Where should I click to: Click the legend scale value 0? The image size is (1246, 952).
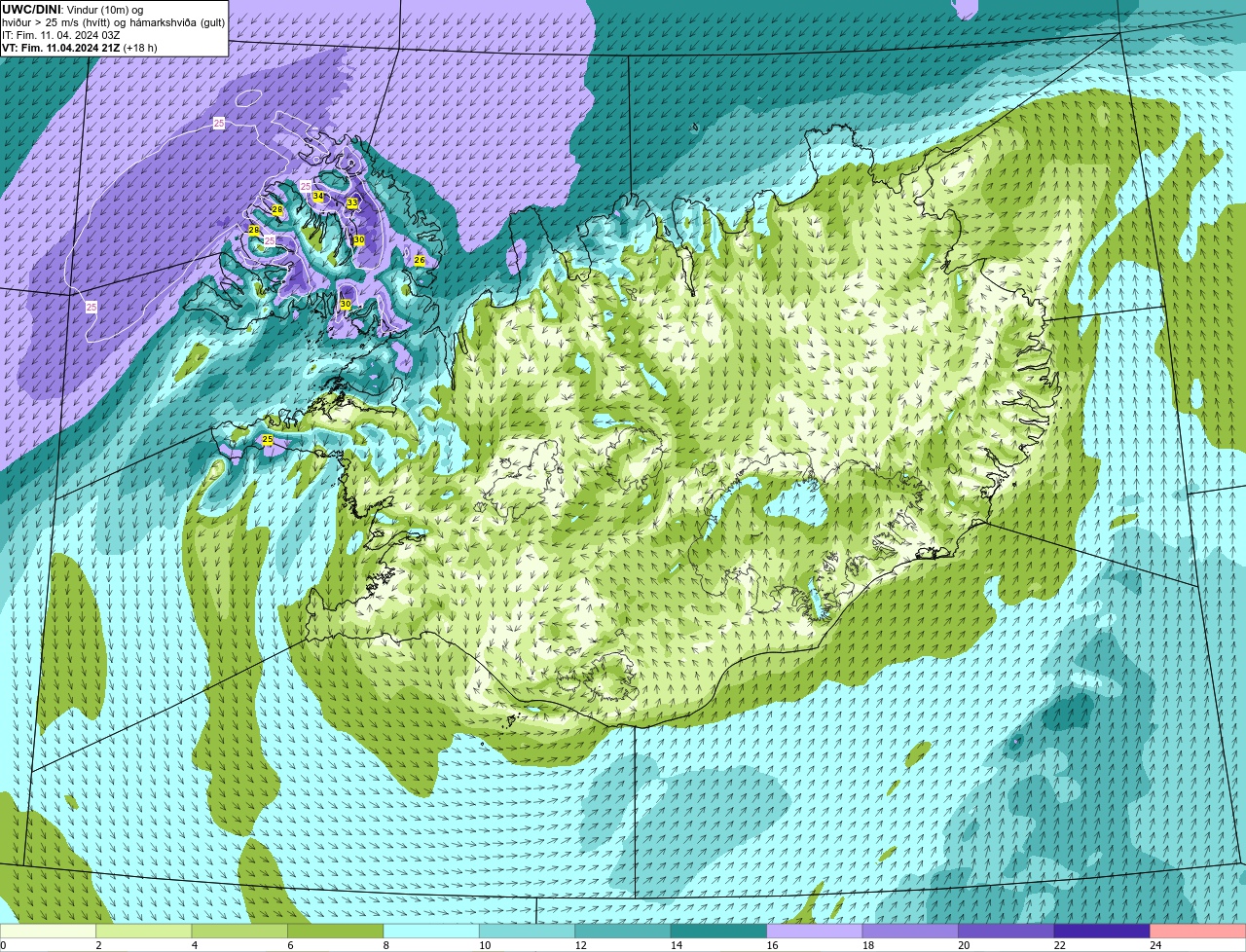[x=4, y=945]
